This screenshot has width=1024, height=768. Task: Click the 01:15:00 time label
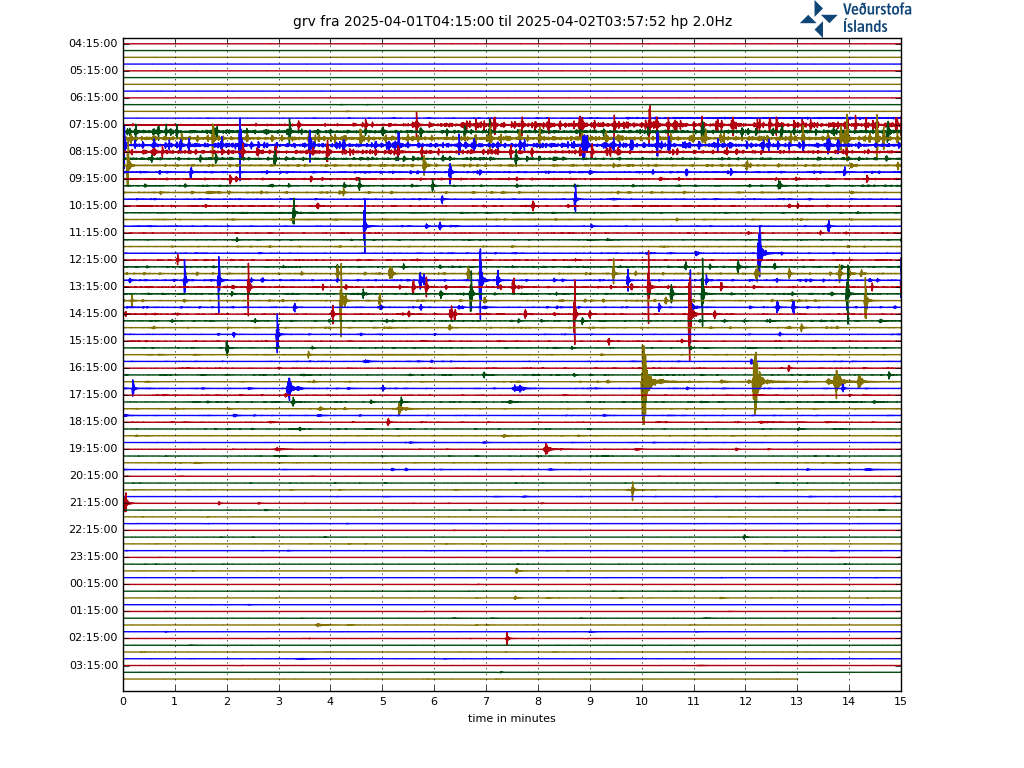(93, 611)
